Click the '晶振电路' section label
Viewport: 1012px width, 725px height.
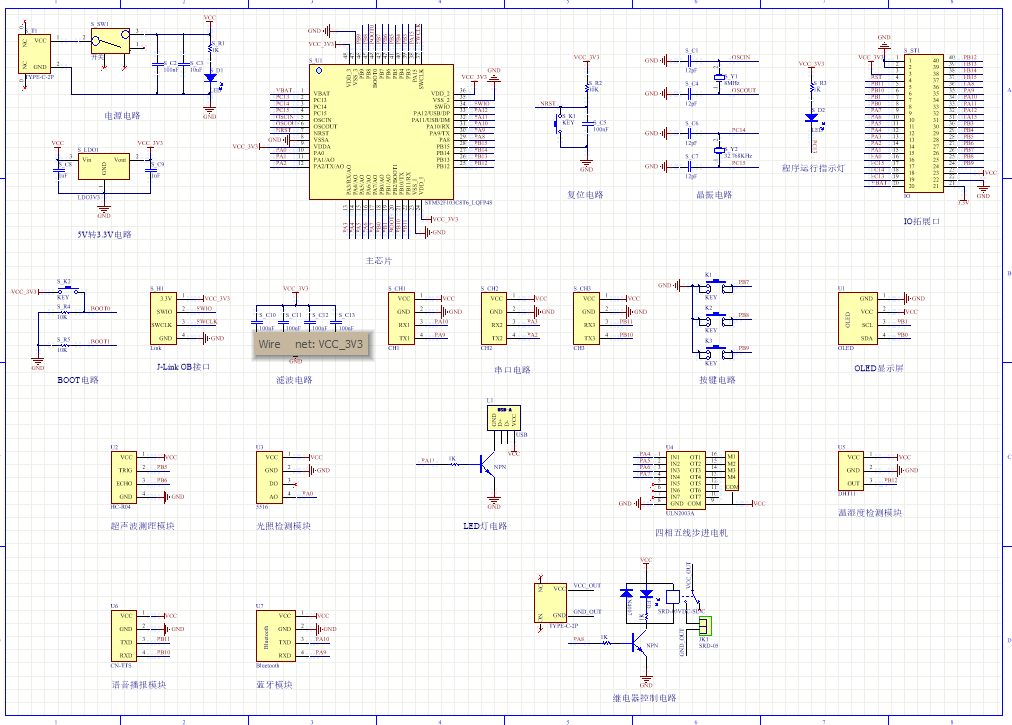tap(714, 194)
